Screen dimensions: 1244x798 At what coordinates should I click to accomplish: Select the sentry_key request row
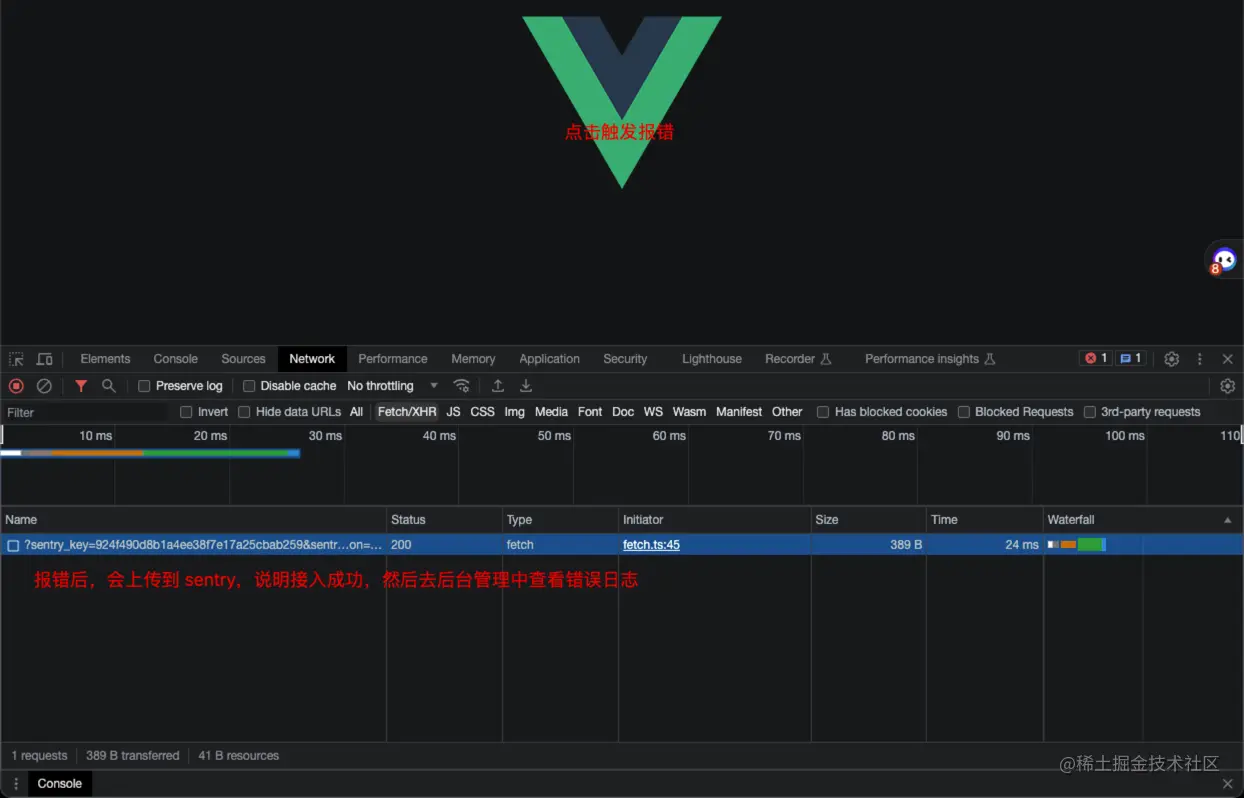pos(622,545)
